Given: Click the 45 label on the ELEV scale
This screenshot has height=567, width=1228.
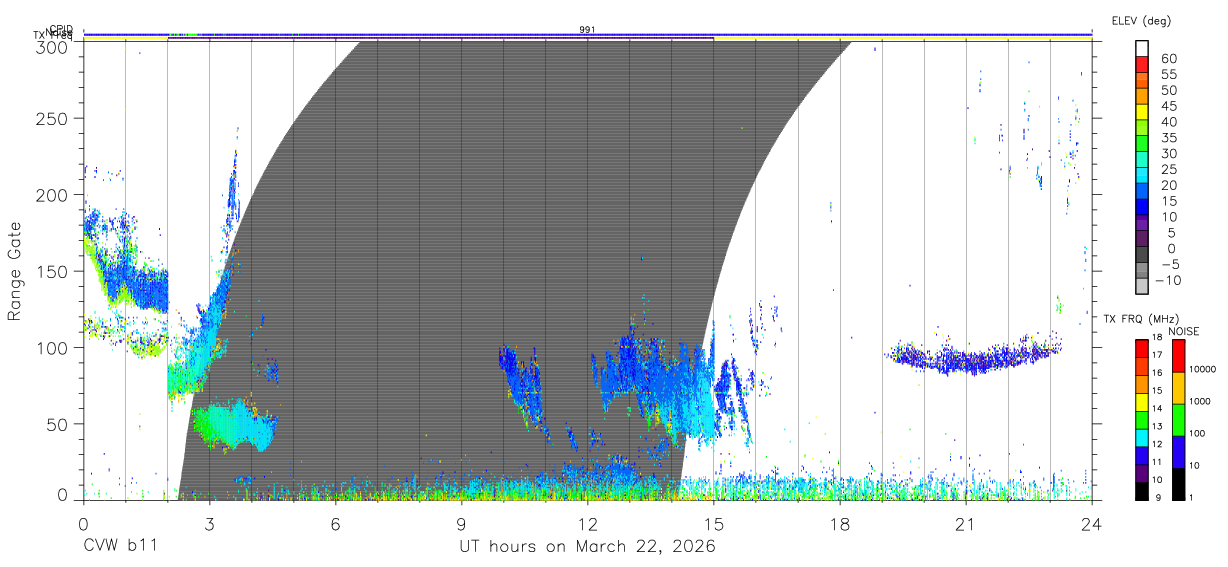Looking at the screenshot, I should [x=1168, y=106].
